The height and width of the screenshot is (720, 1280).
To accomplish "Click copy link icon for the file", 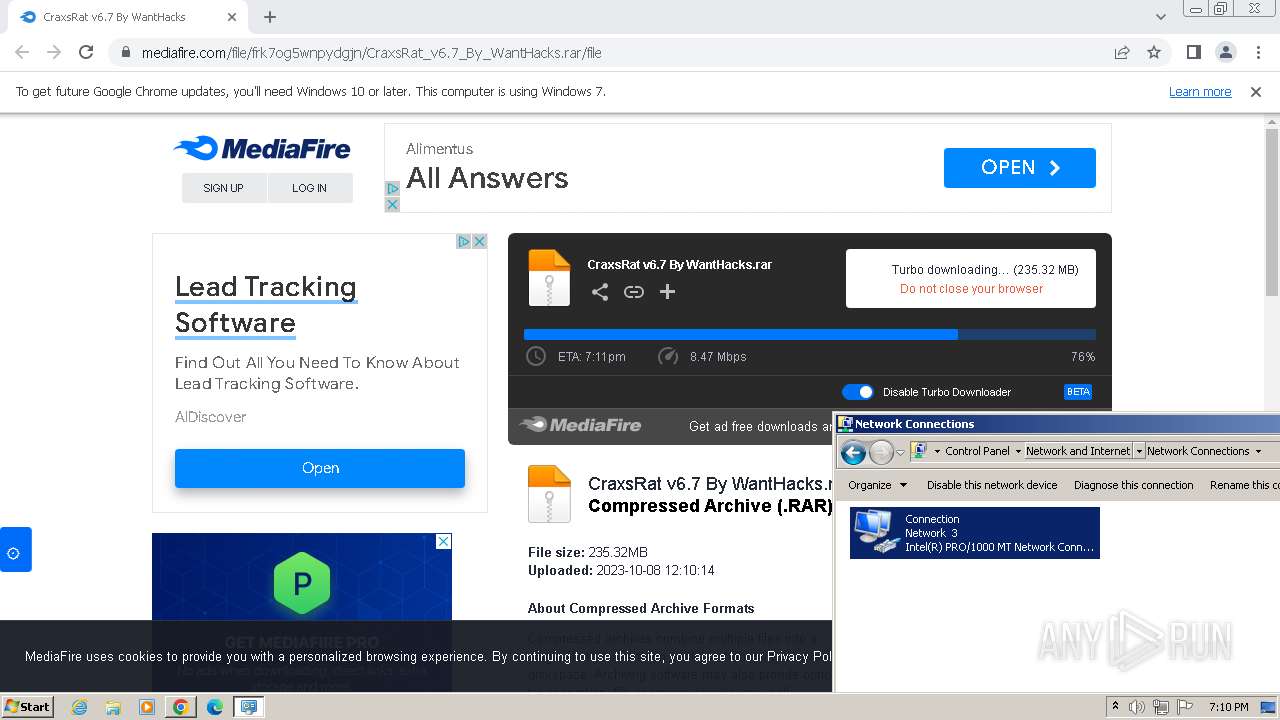I will (634, 292).
